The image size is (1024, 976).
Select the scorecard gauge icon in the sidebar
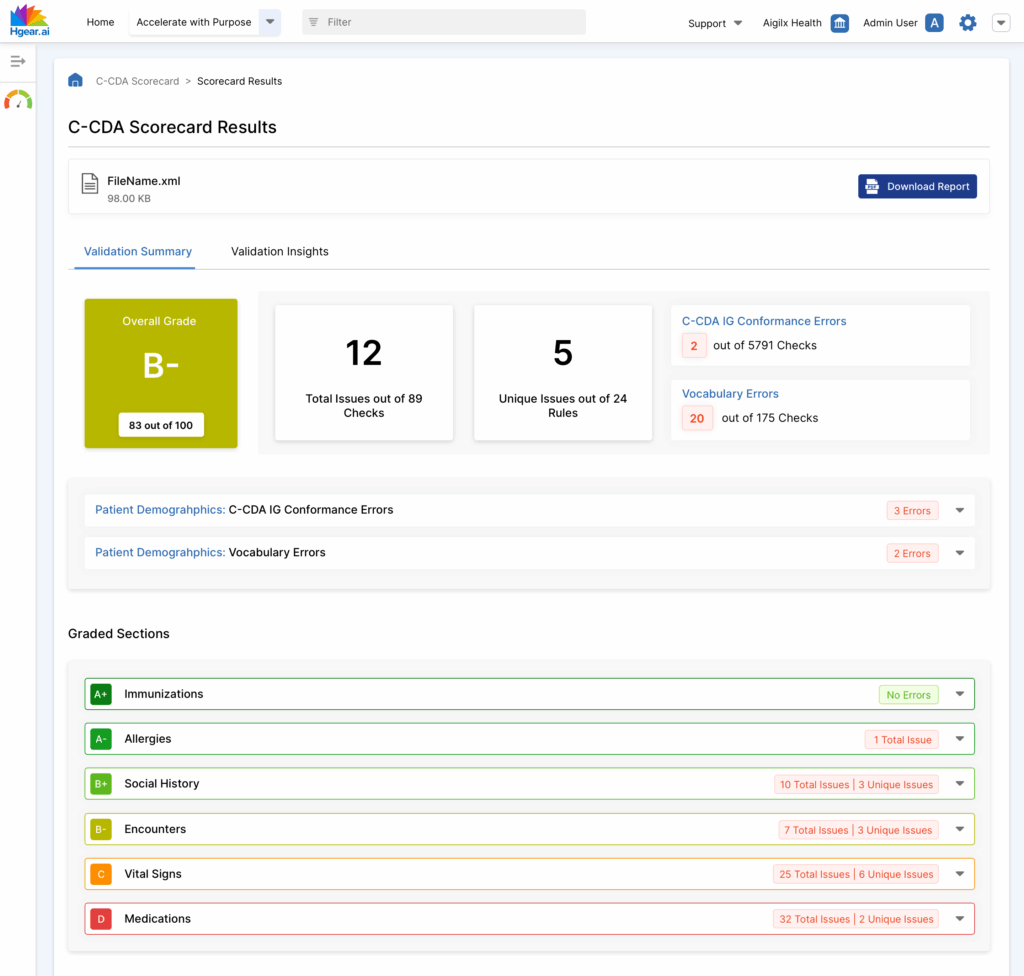pyautogui.click(x=18, y=99)
